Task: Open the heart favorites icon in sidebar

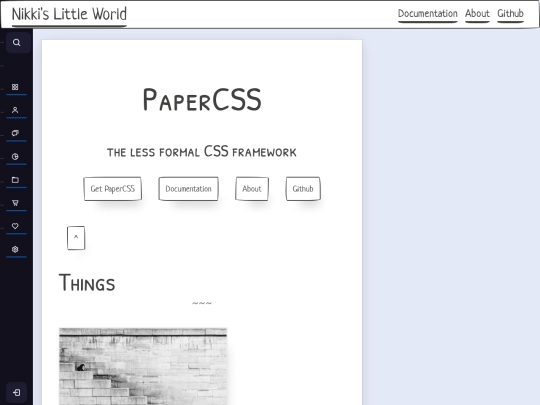Action: coord(15,226)
